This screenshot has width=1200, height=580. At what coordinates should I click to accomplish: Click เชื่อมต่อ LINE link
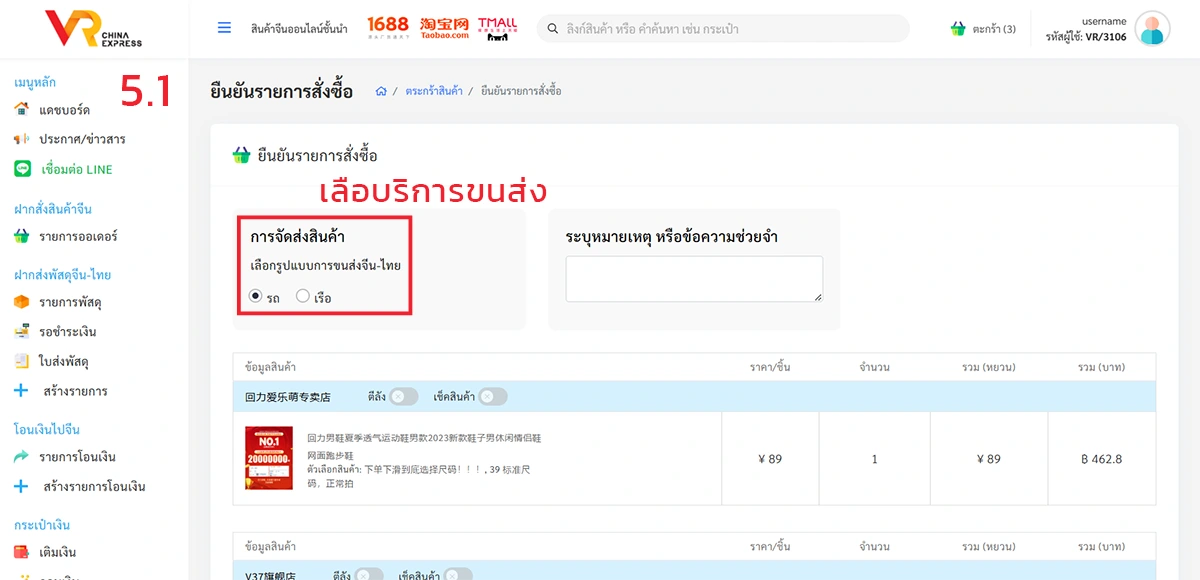77,169
